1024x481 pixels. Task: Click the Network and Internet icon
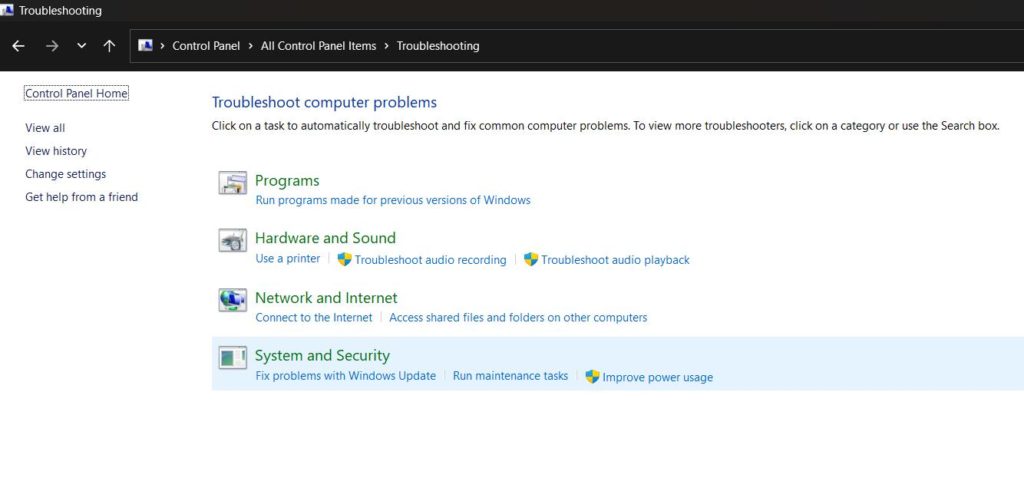point(232,300)
